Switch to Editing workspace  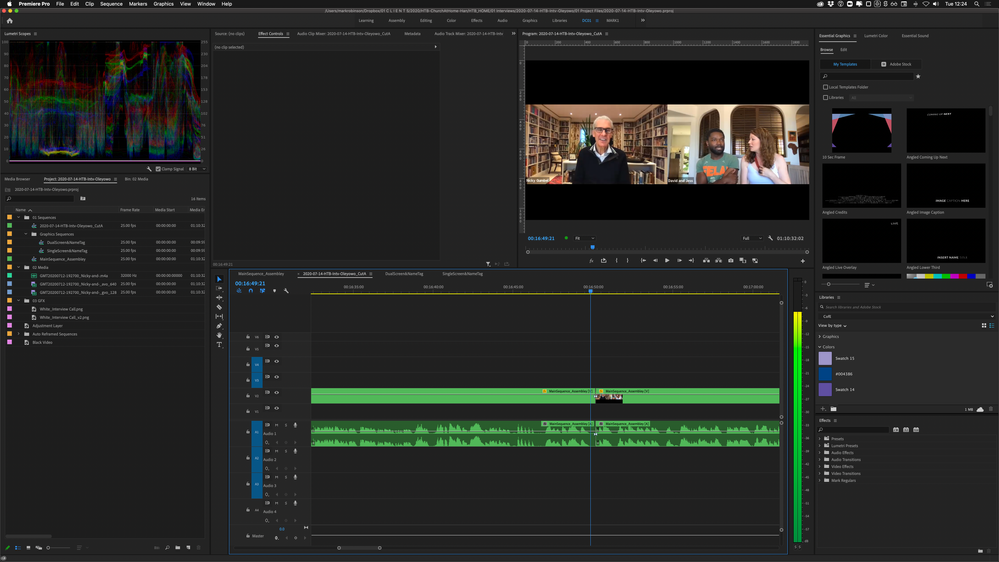click(x=426, y=20)
